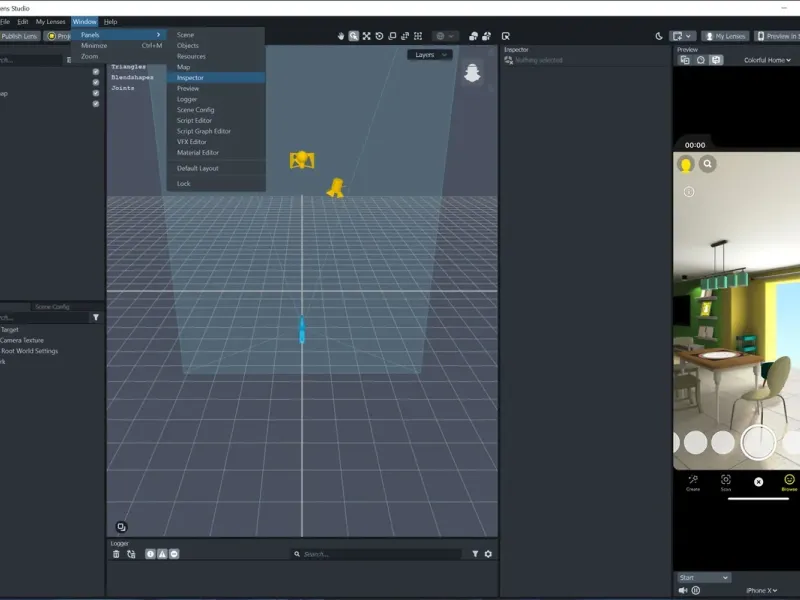Click the Logger filter funnel icon
The height and width of the screenshot is (600, 800).
pyautogui.click(x=475, y=554)
